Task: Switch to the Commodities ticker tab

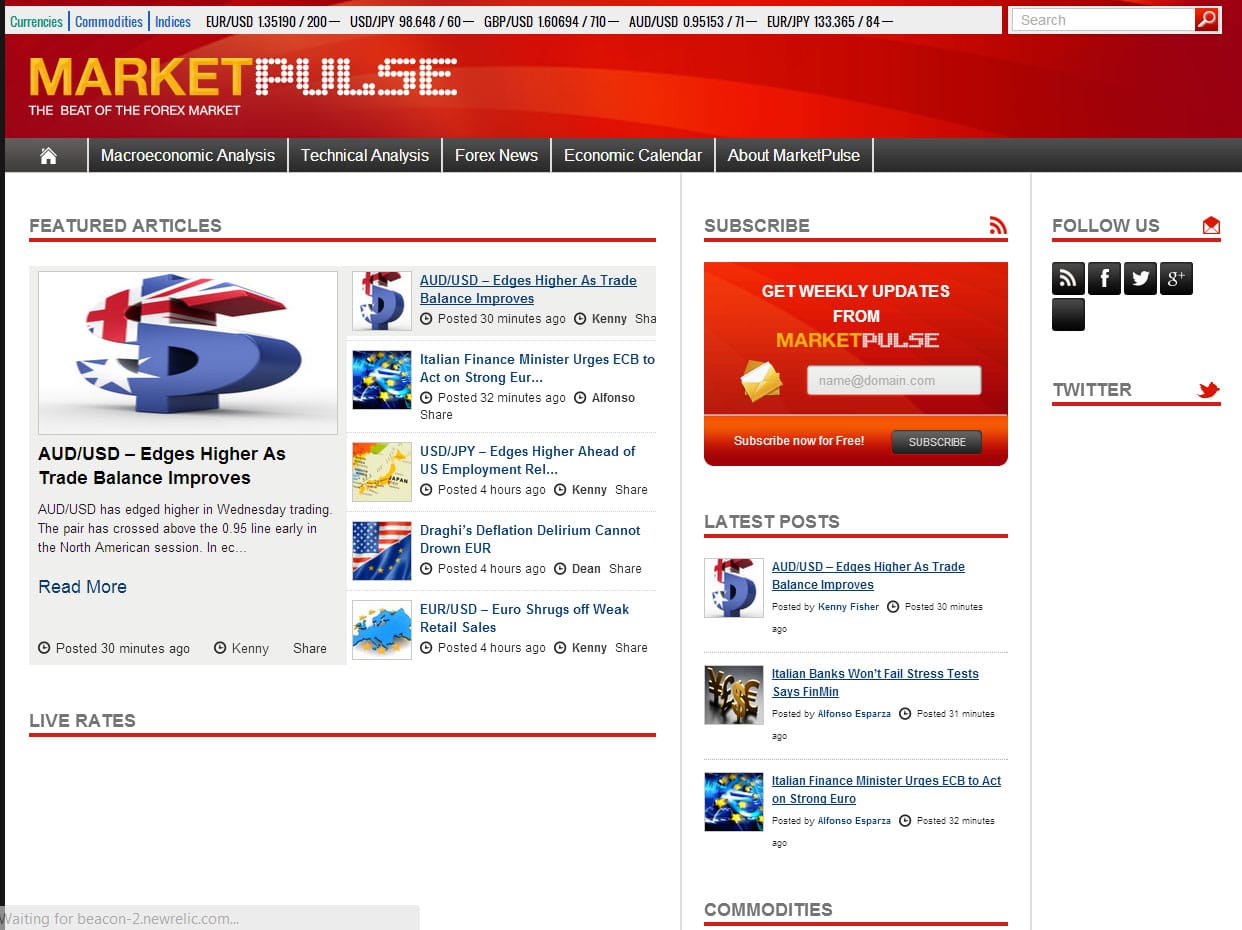Action: [x=109, y=21]
